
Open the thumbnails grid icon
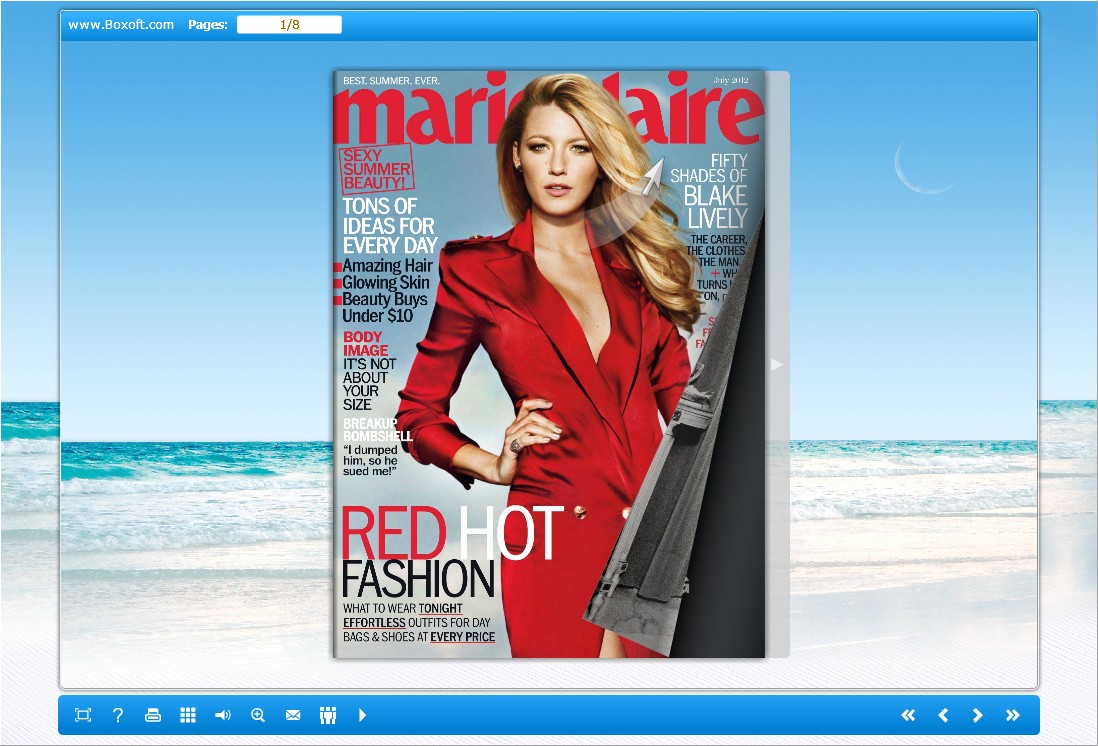(188, 715)
